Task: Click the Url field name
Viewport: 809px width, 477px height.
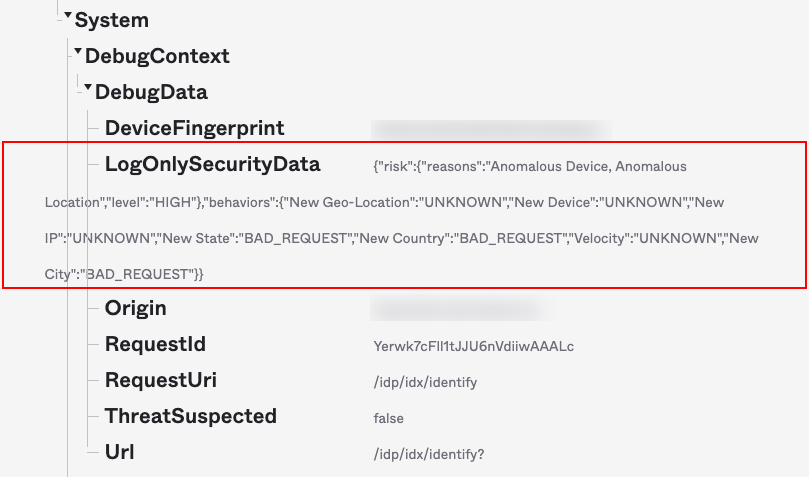Action: [120, 452]
